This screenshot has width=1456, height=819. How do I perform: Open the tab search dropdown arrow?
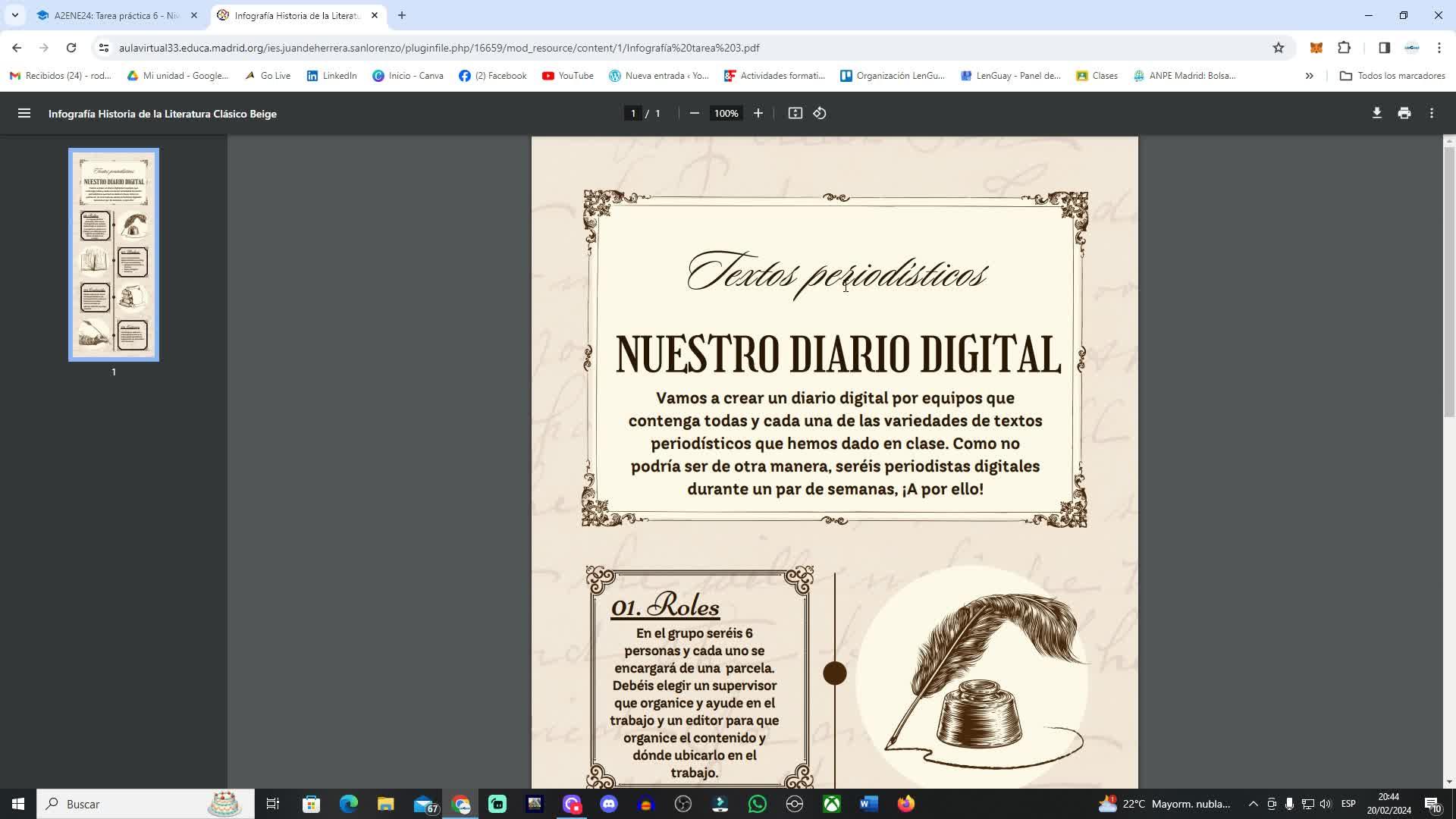pyautogui.click(x=14, y=15)
